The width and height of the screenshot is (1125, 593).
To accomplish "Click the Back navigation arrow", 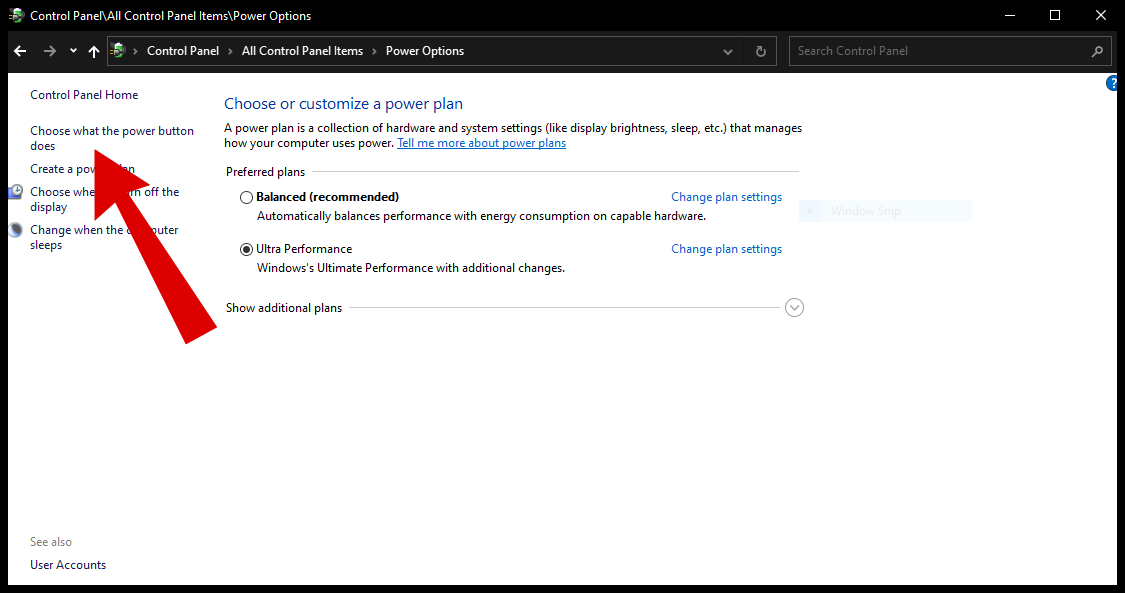I will click(20, 51).
